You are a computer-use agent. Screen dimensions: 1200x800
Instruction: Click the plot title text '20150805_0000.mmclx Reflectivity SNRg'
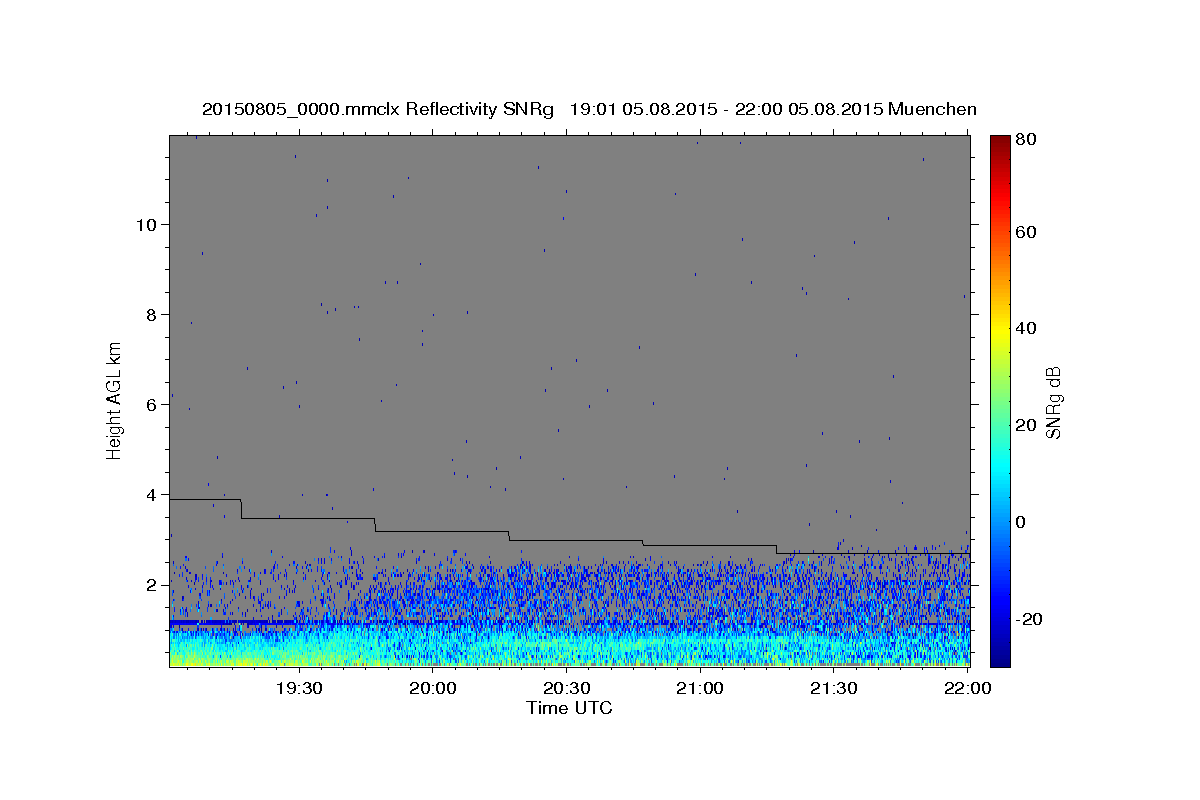378,109
